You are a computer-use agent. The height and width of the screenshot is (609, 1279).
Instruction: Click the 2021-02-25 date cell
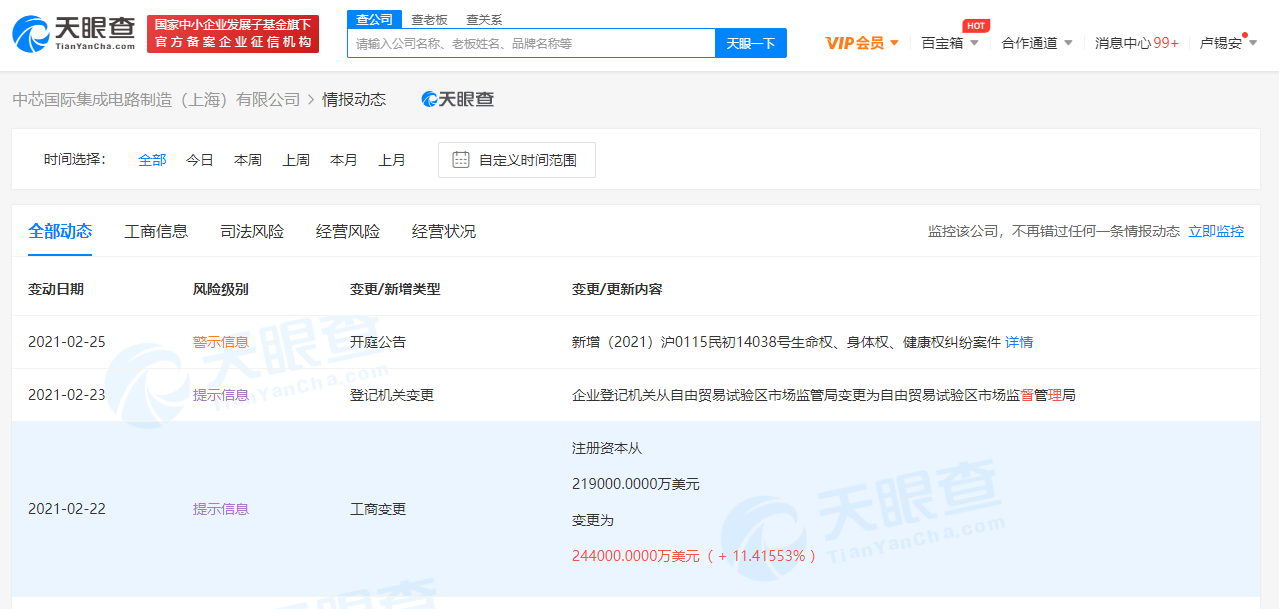tap(67, 342)
